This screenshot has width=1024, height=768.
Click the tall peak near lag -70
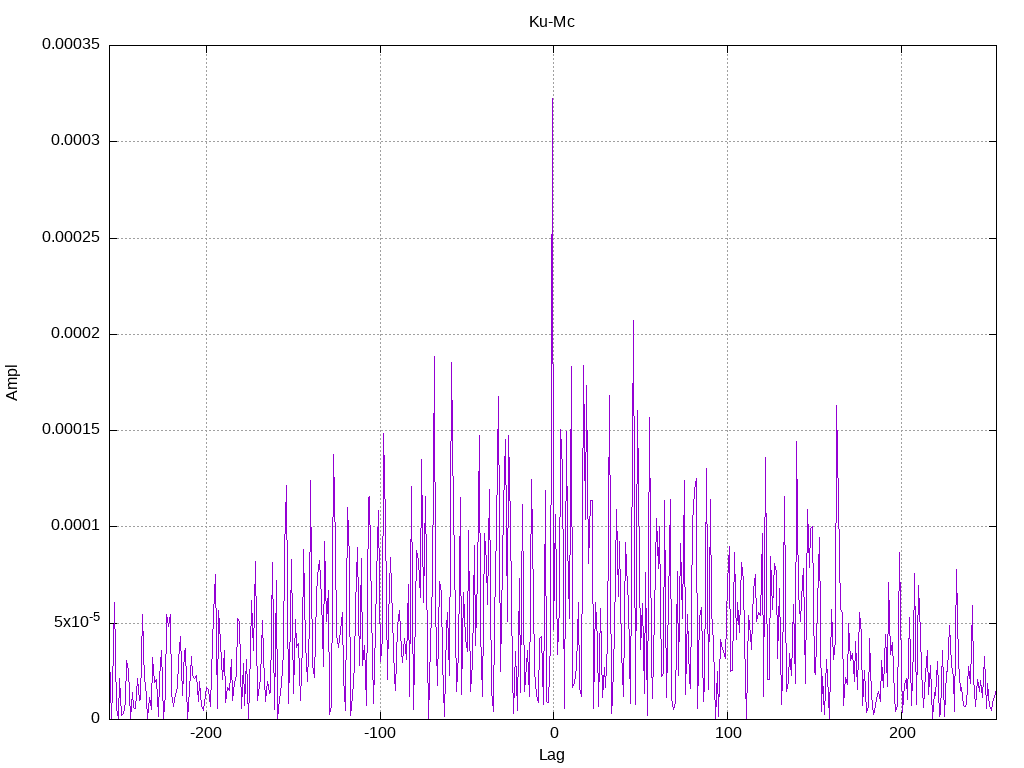click(434, 358)
